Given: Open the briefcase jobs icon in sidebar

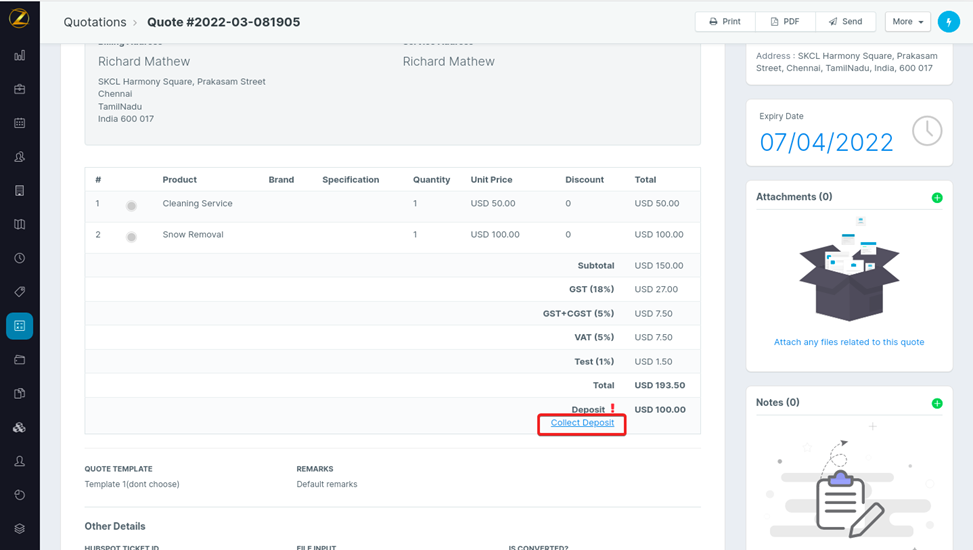Looking at the screenshot, I should tap(19, 90).
